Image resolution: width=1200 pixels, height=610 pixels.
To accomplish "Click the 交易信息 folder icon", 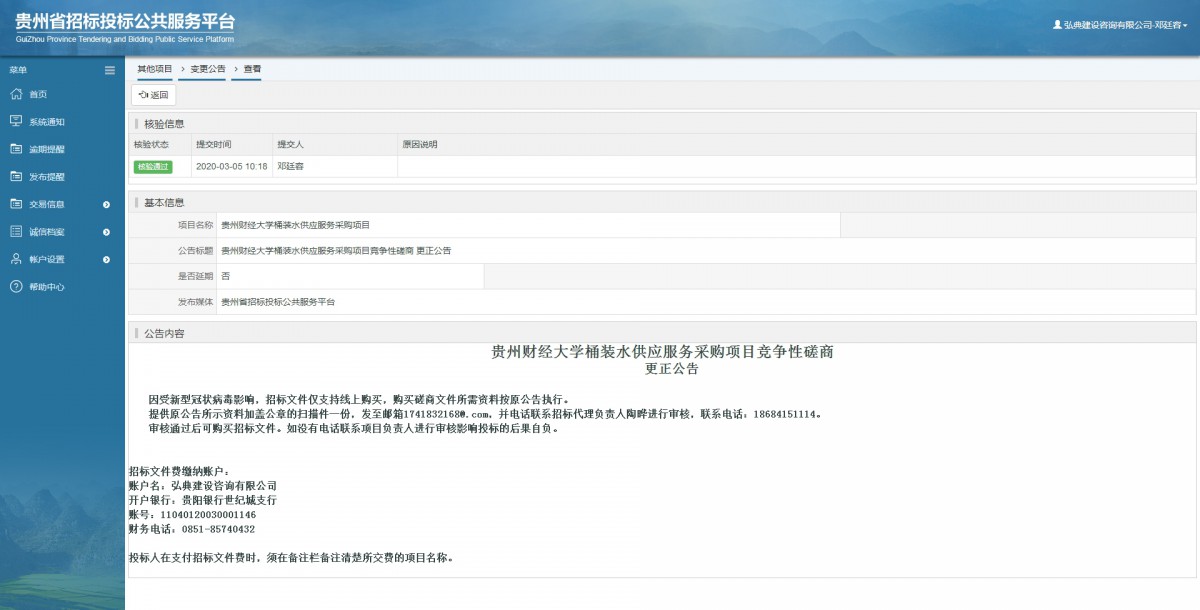I will pyautogui.click(x=15, y=204).
